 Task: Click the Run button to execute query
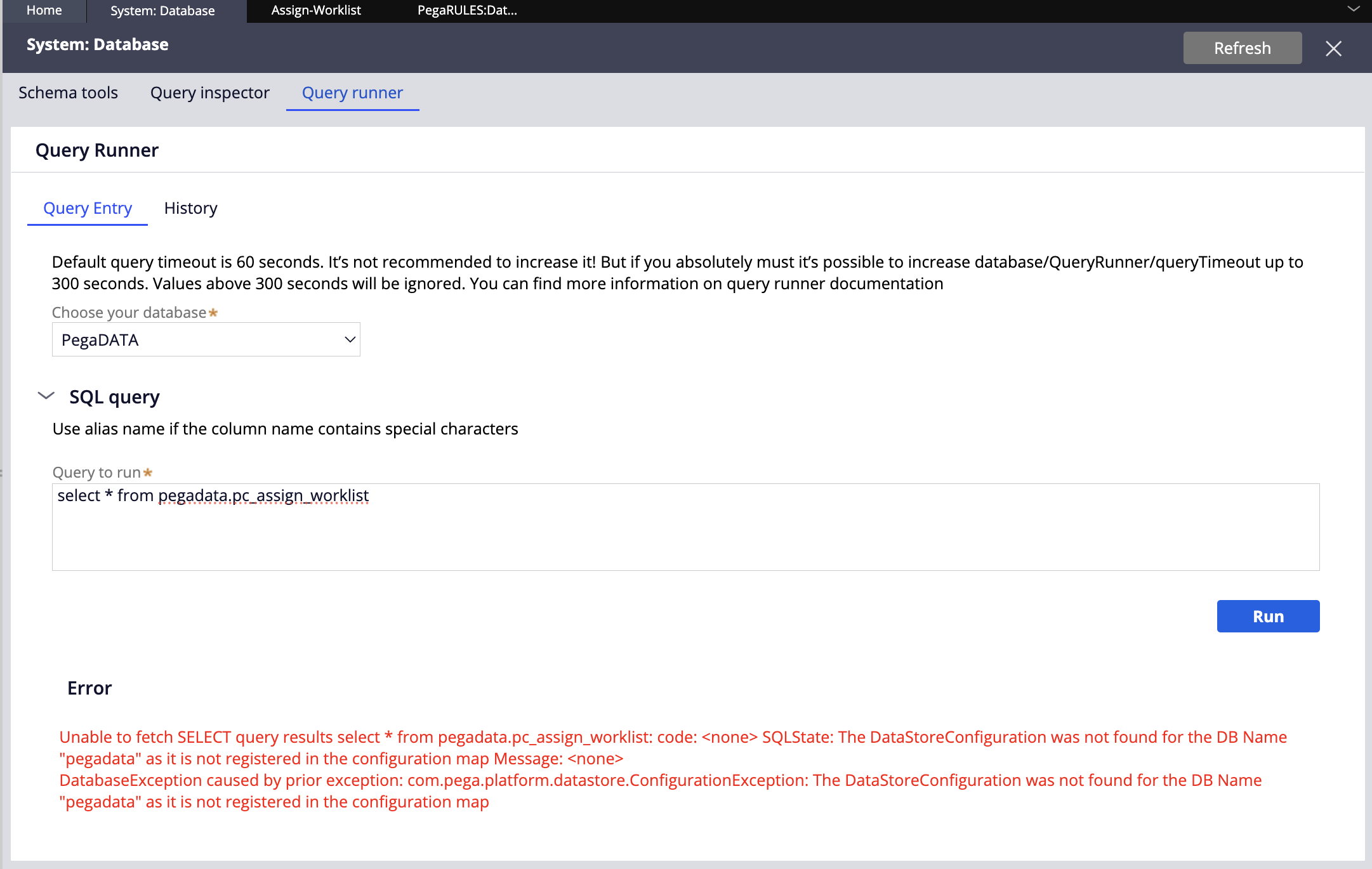(x=1268, y=615)
